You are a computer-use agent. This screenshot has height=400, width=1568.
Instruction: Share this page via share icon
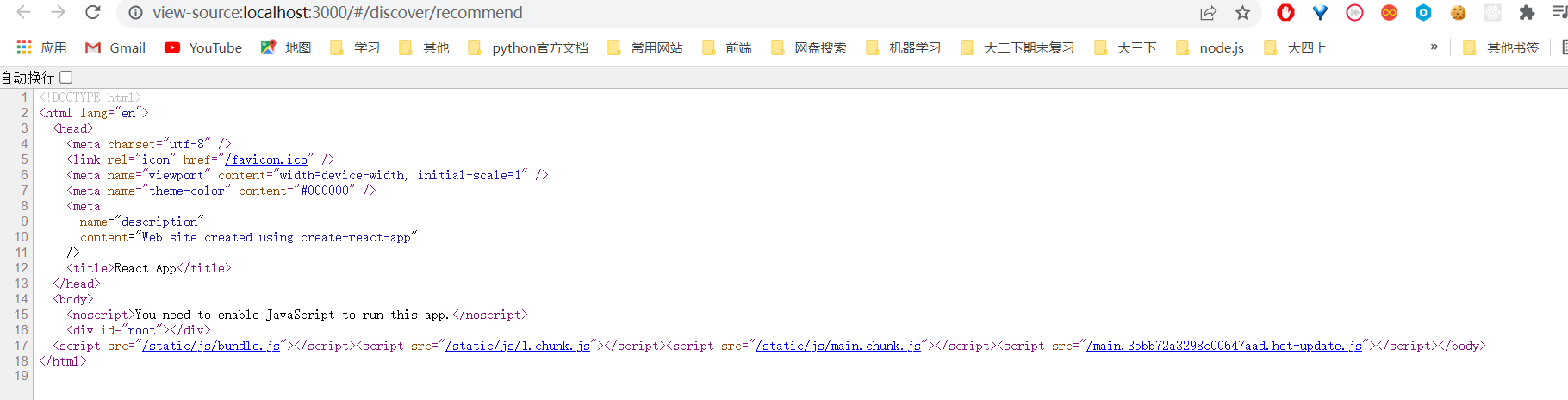click(x=1208, y=13)
